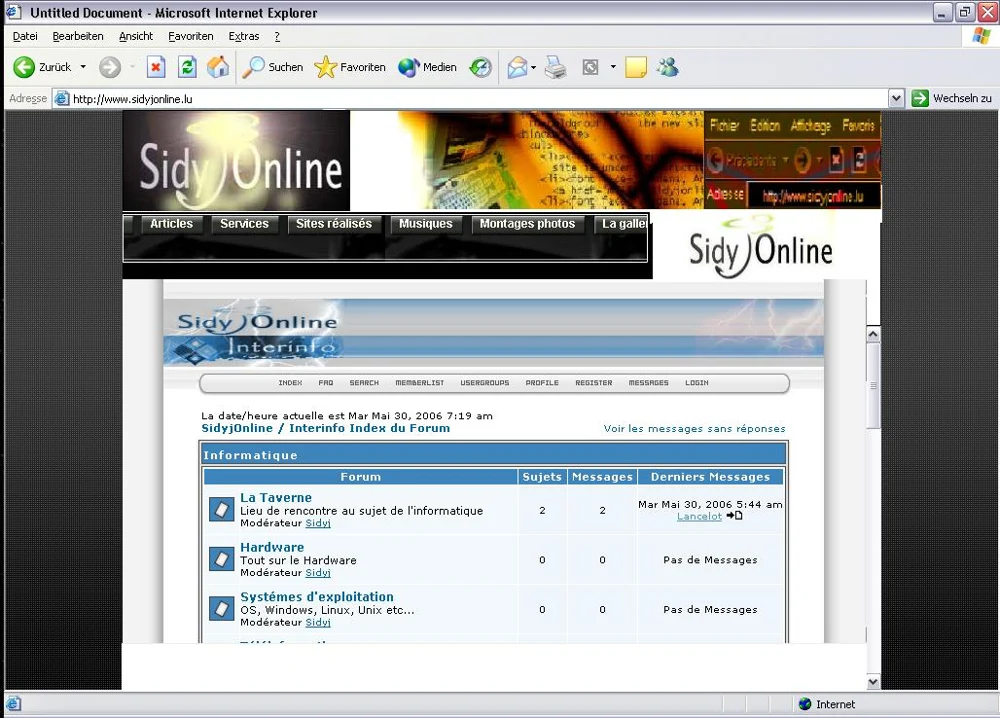Image resolution: width=1000 pixels, height=718 pixels.
Task: Click the yellow note toolbar icon
Action: pyautogui.click(x=636, y=67)
